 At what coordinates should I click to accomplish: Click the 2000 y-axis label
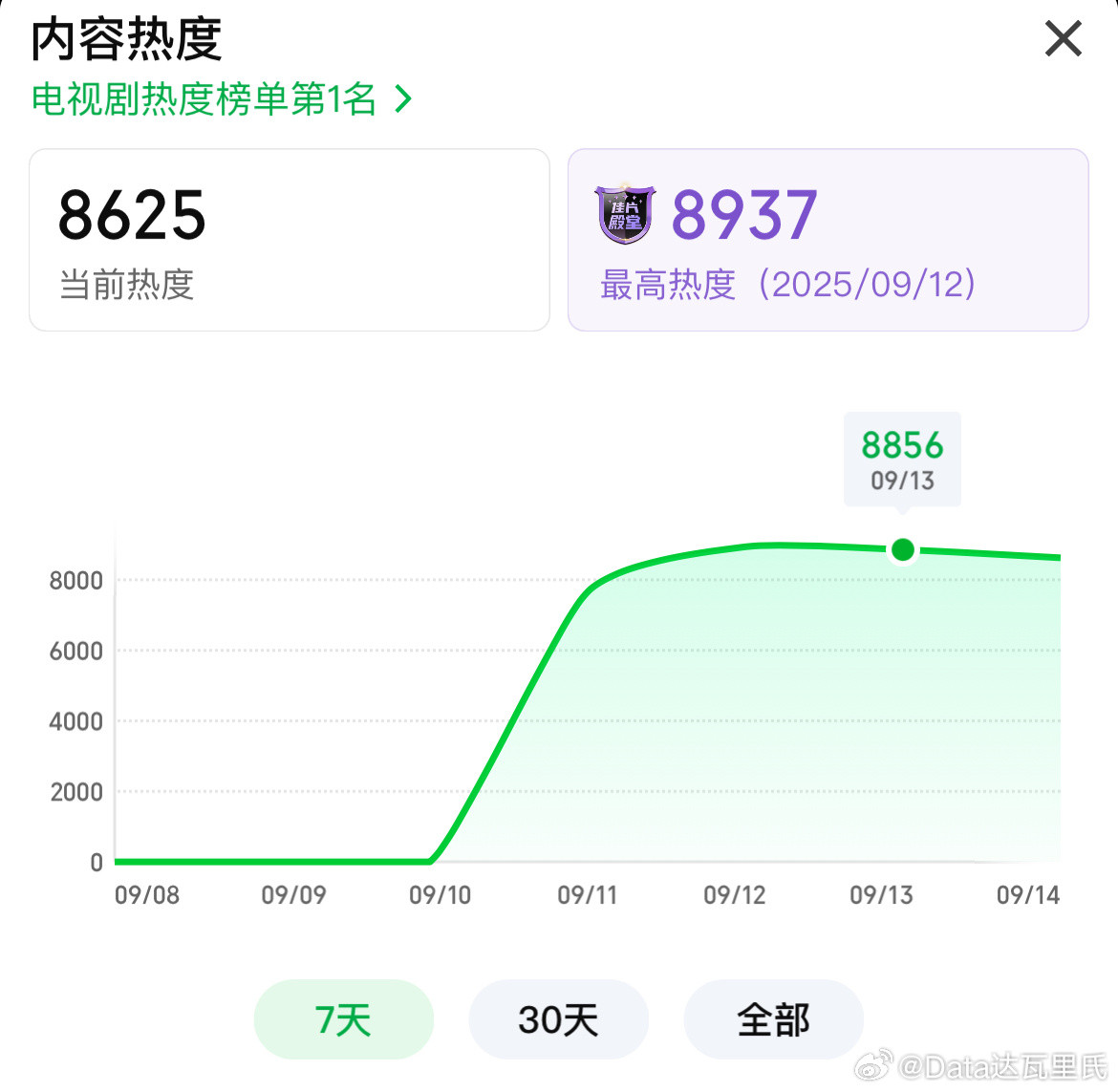pyautogui.click(x=76, y=793)
